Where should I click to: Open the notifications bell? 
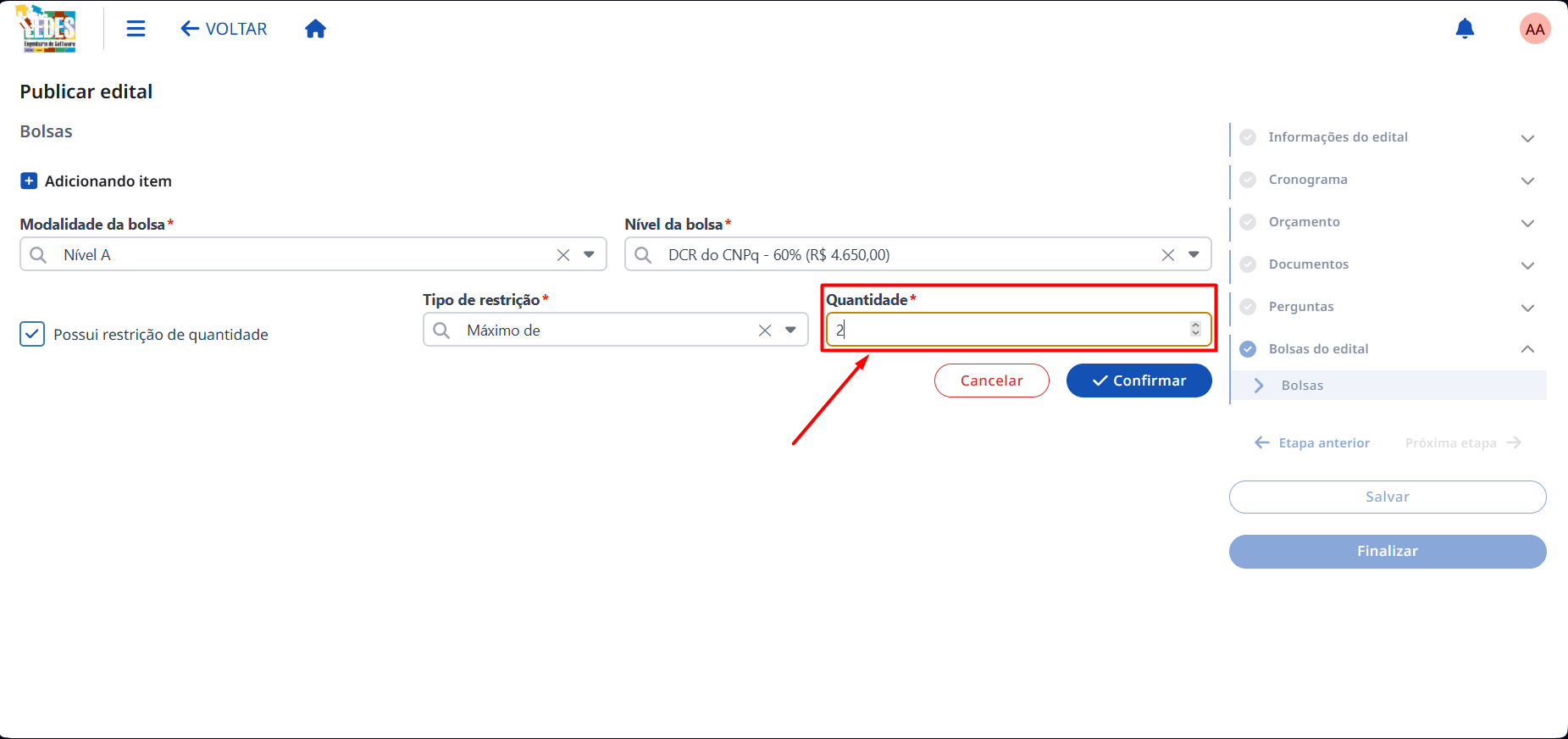coord(1465,29)
